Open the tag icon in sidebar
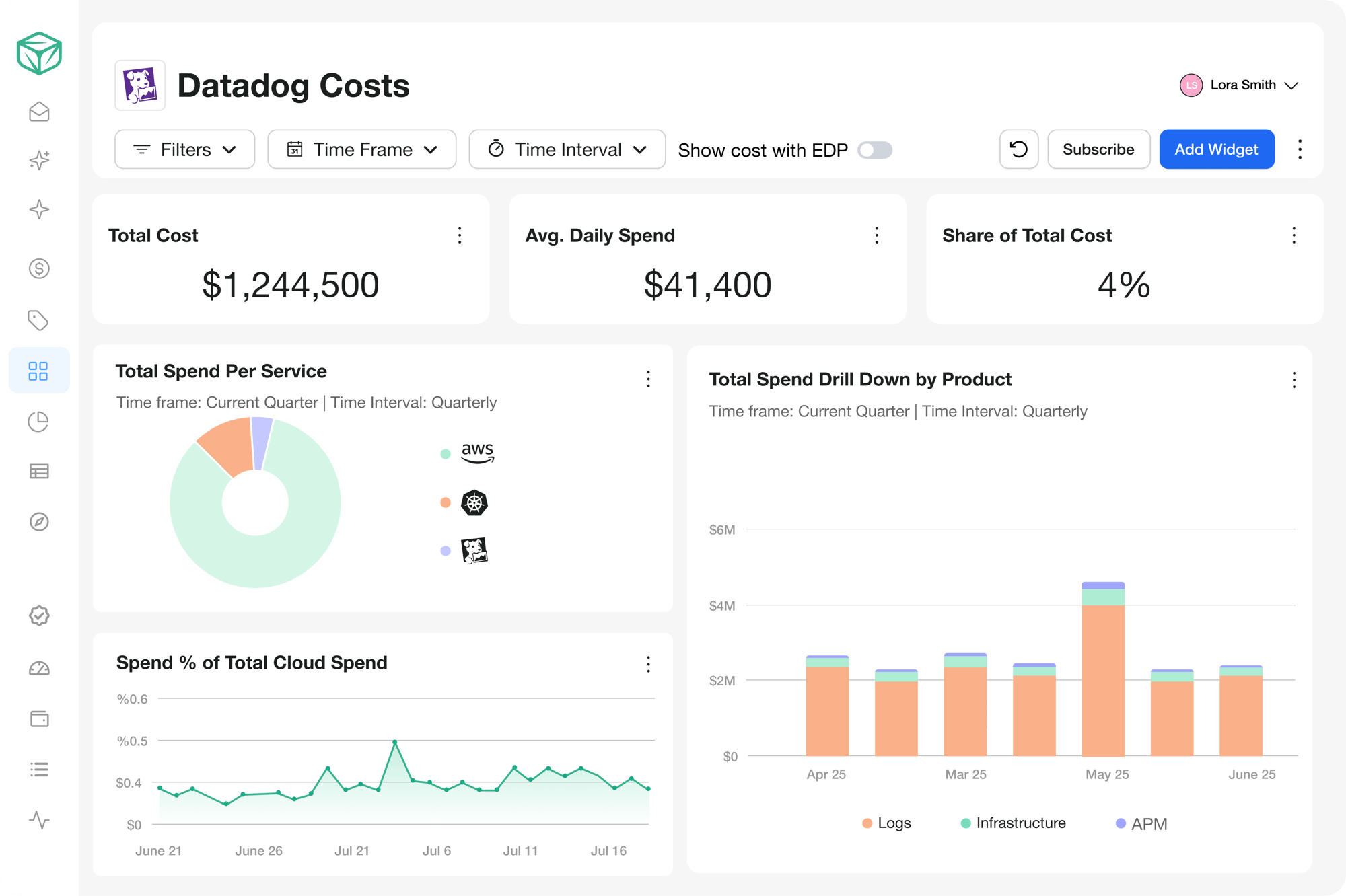Image resolution: width=1346 pixels, height=896 pixels. pos(39,320)
